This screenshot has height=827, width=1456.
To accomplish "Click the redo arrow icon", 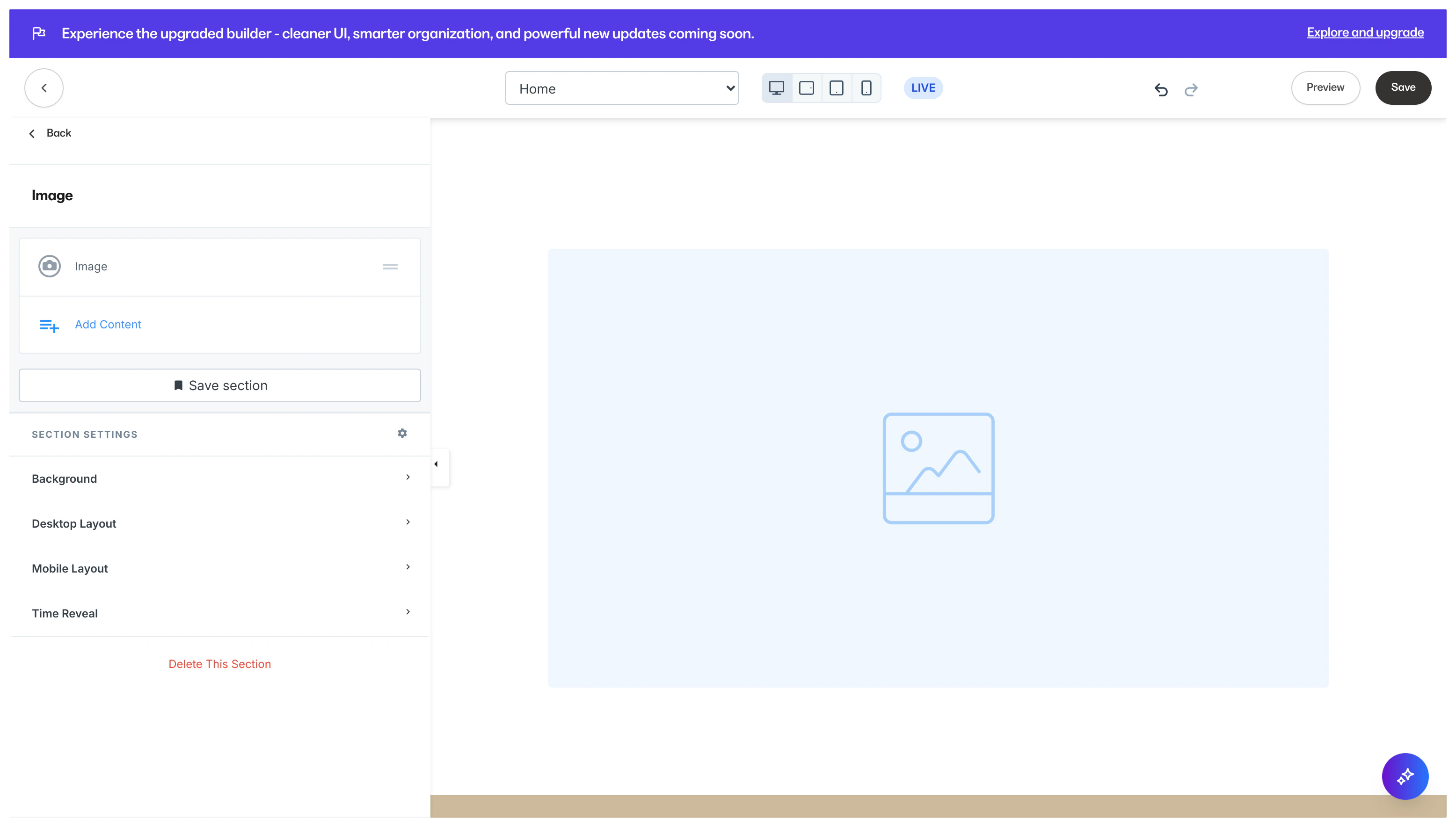I will tap(1191, 89).
